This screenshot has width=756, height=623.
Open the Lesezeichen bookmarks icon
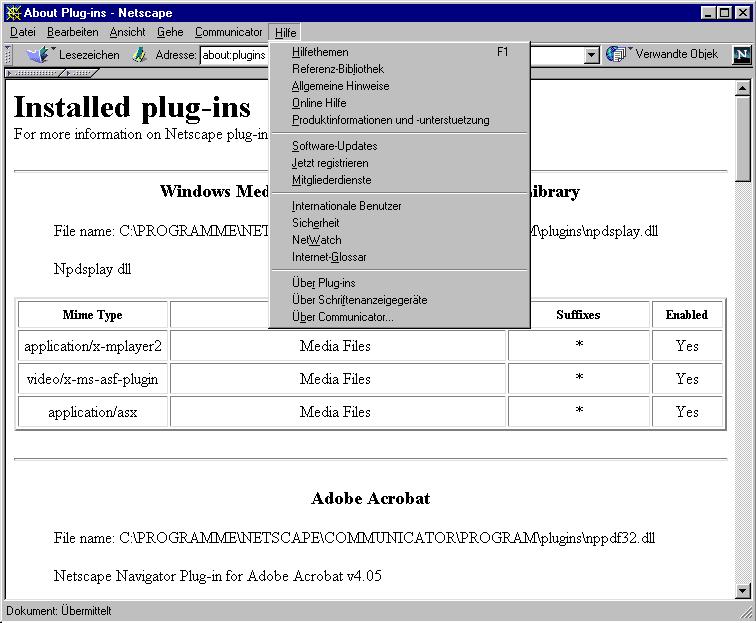click(x=38, y=54)
